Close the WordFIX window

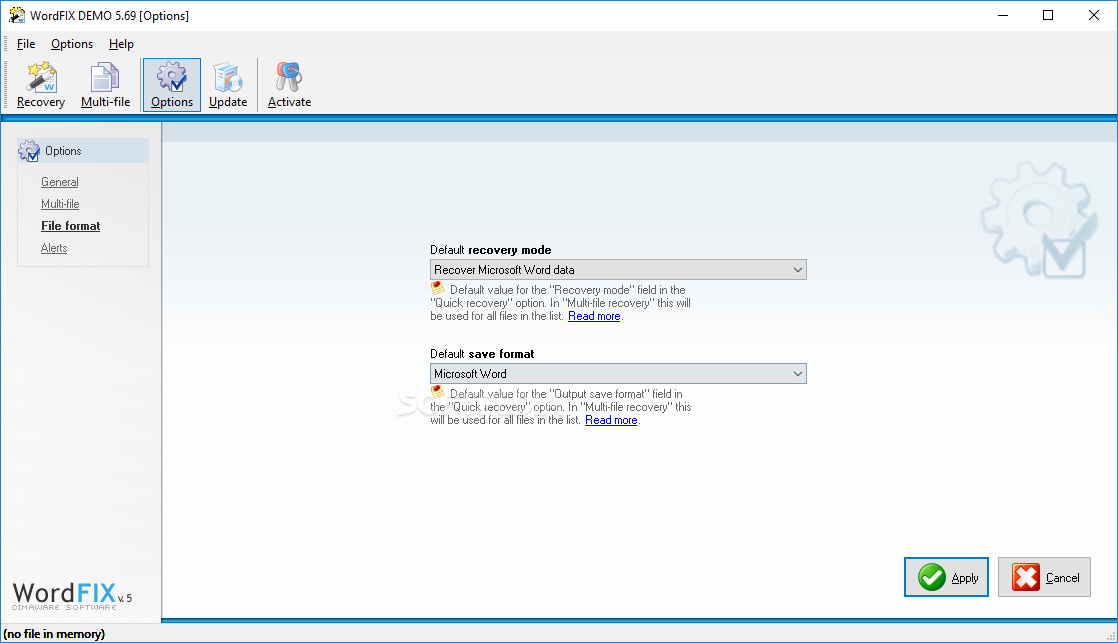pos(1094,15)
